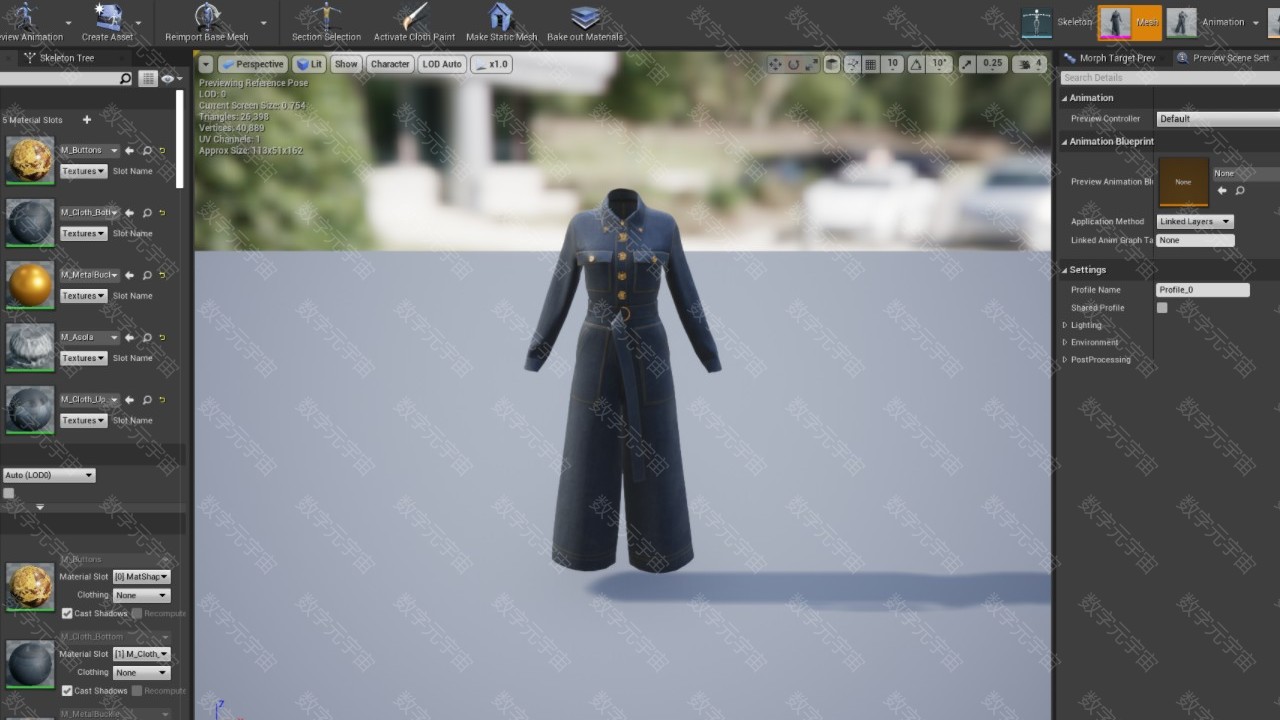
Task: Uncheck Cast Shadows for M_Cloth_Bottom section
Action: [x=67, y=690]
